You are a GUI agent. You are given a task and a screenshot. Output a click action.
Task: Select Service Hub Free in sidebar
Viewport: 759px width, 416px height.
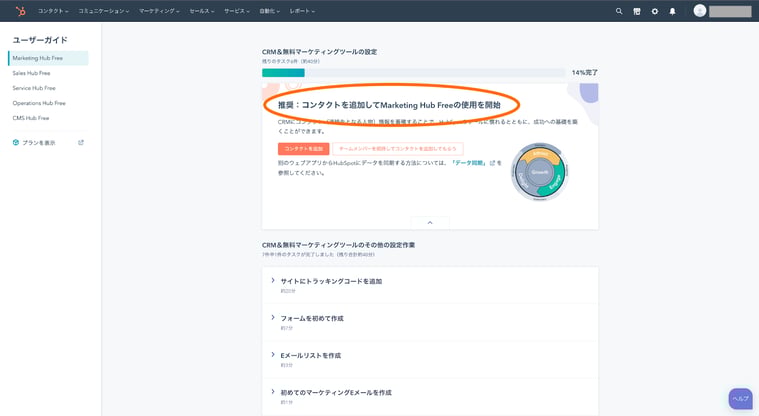coord(34,88)
